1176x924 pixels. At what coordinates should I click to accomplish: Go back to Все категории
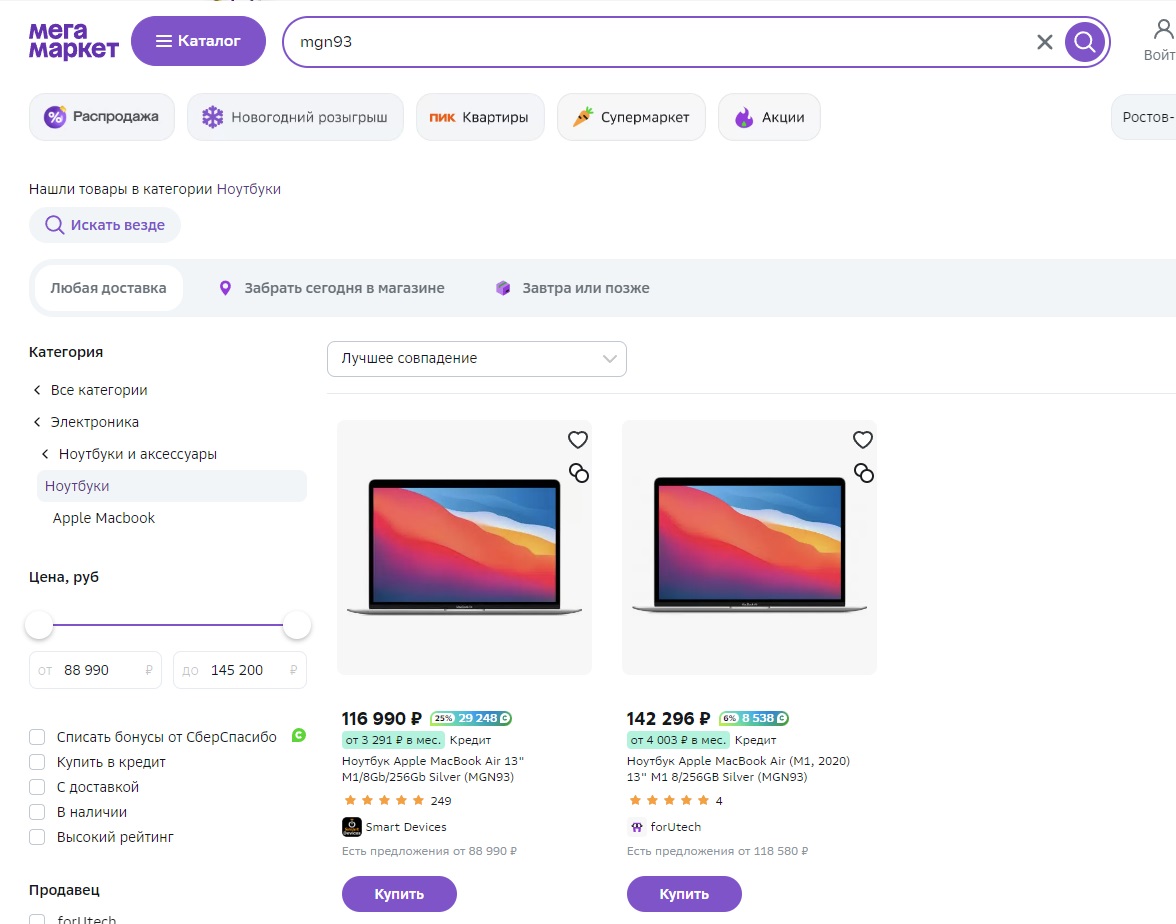coord(98,390)
